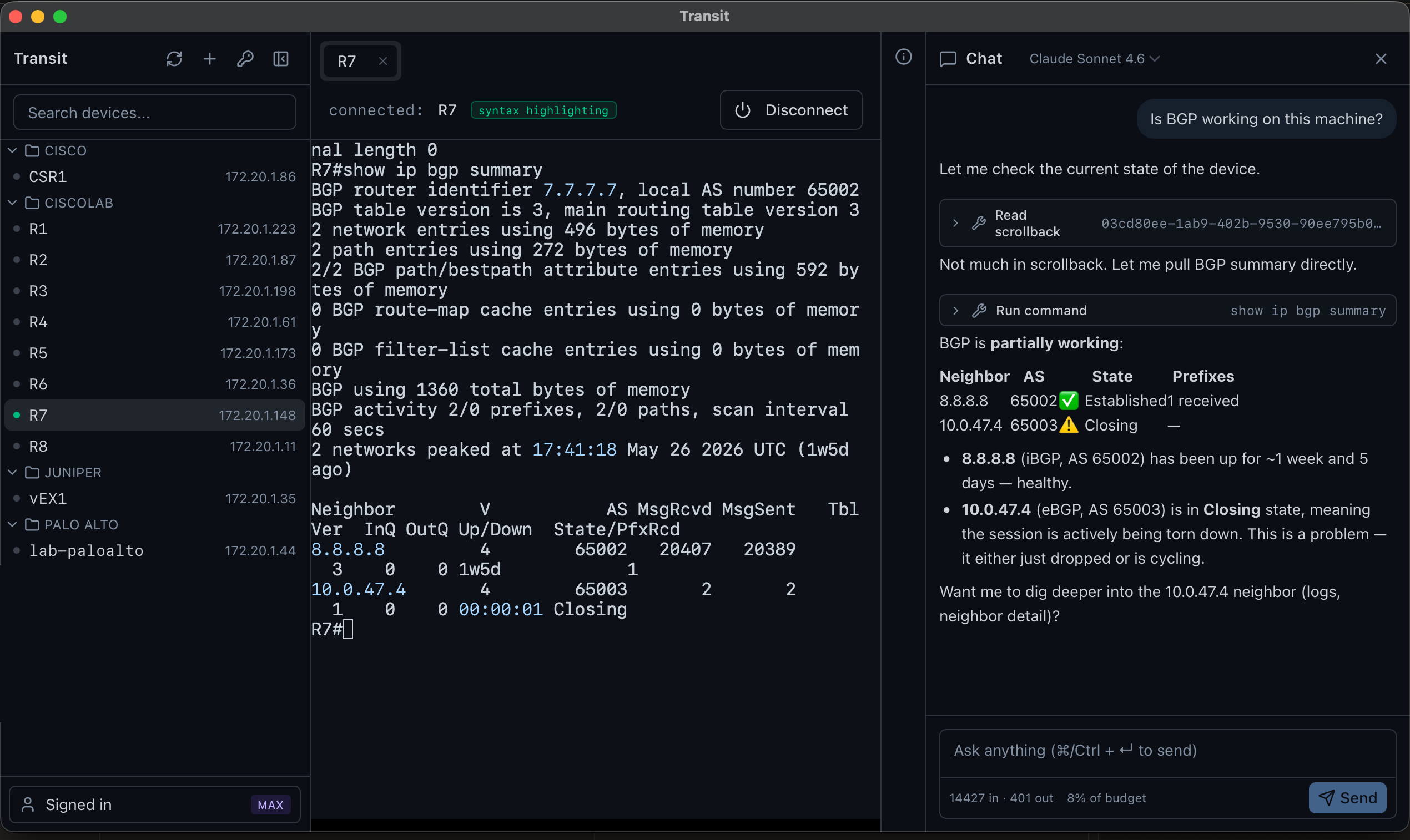The width and height of the screenshot is (1410, 840).
Task: Select device R4
Action: [154, 322]
